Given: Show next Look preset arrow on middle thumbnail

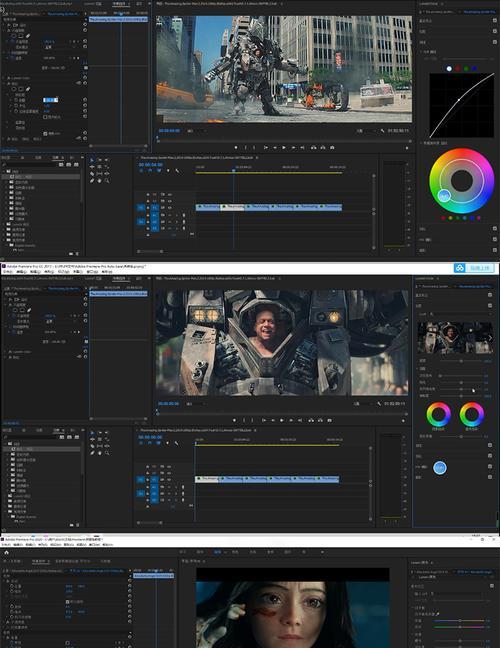Looking at the screenshot, I should pyautogui.click(x=490, y=338).
